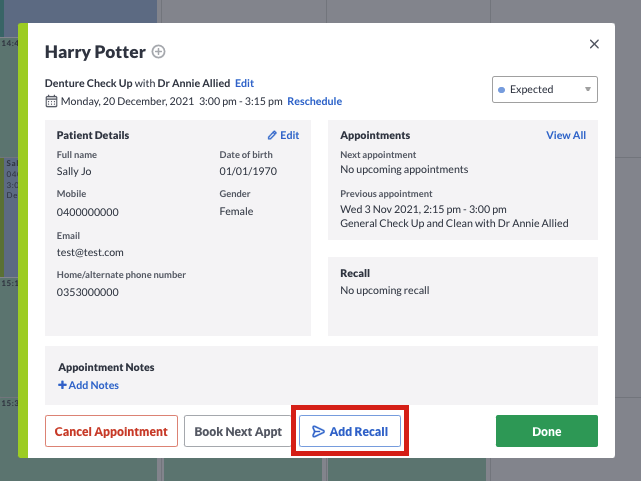This screenshot has width=641, height=481.
Task: Click the home phone number 0353000000
Action: coord(87,292)
